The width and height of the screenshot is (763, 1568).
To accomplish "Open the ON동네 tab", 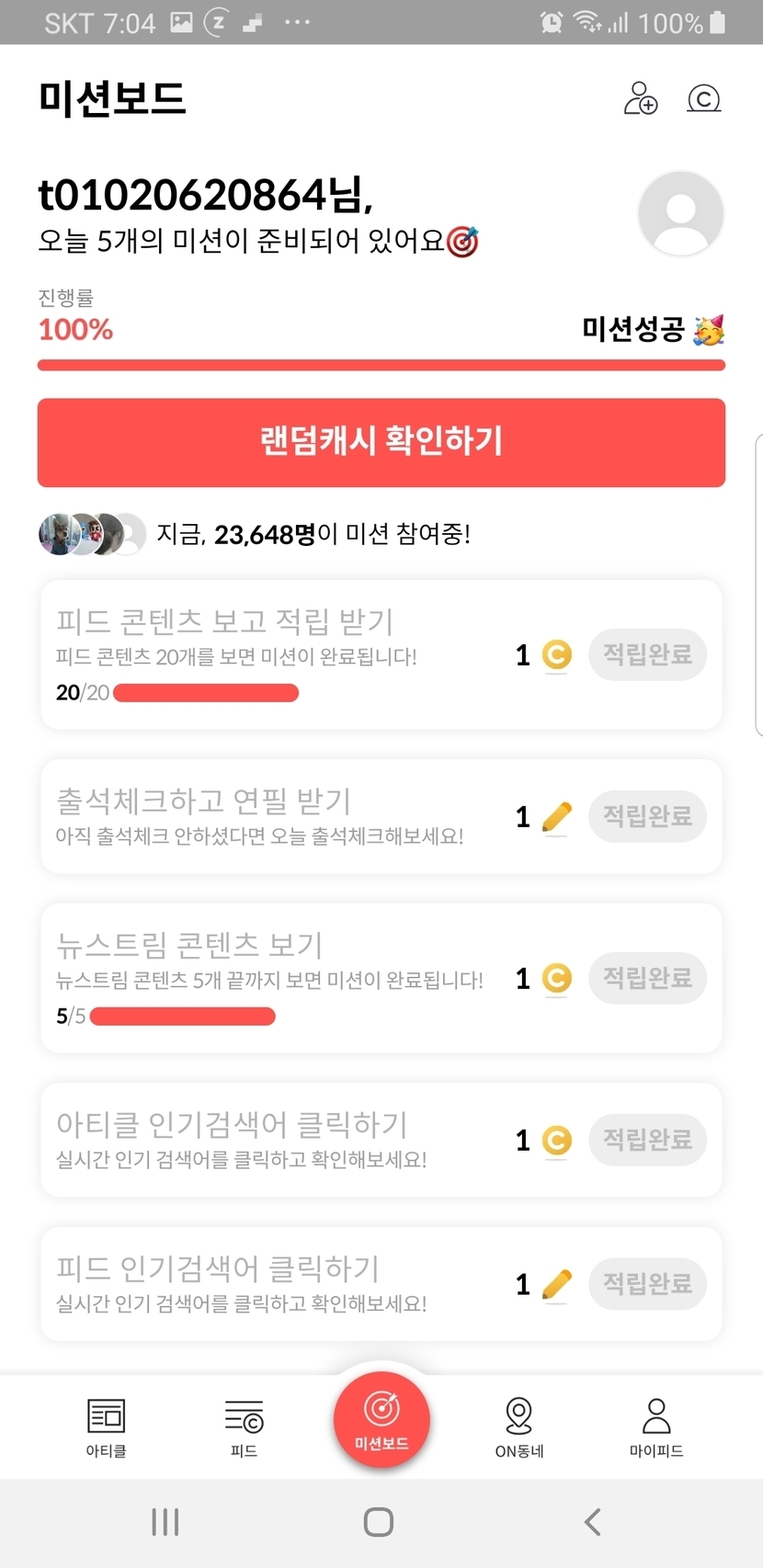I will click(x=519, y=1427).
